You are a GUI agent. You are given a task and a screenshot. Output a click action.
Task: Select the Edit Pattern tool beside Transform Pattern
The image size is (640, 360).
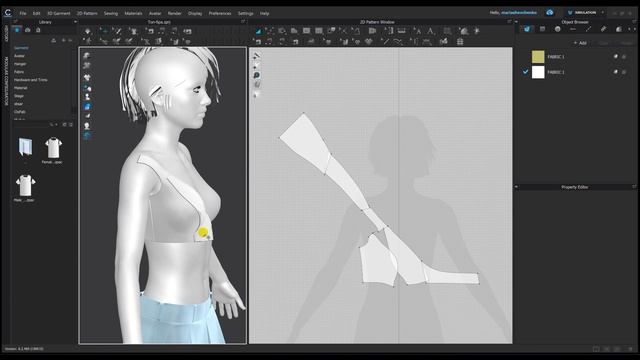coord(270,31)
